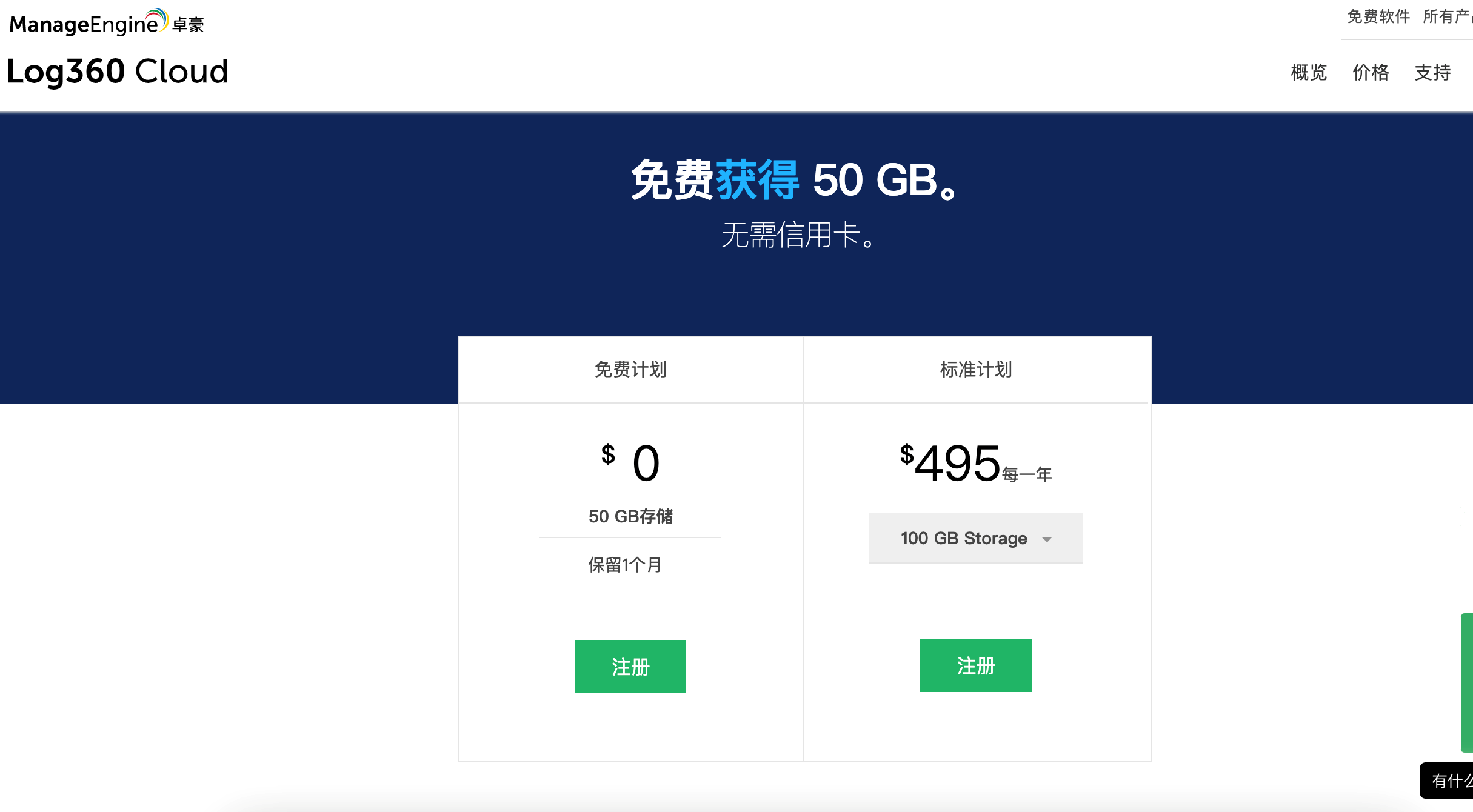Register for the free plan with 注册
The width and height of the screenshot is (1473, 812).
[x=630, y=667]
